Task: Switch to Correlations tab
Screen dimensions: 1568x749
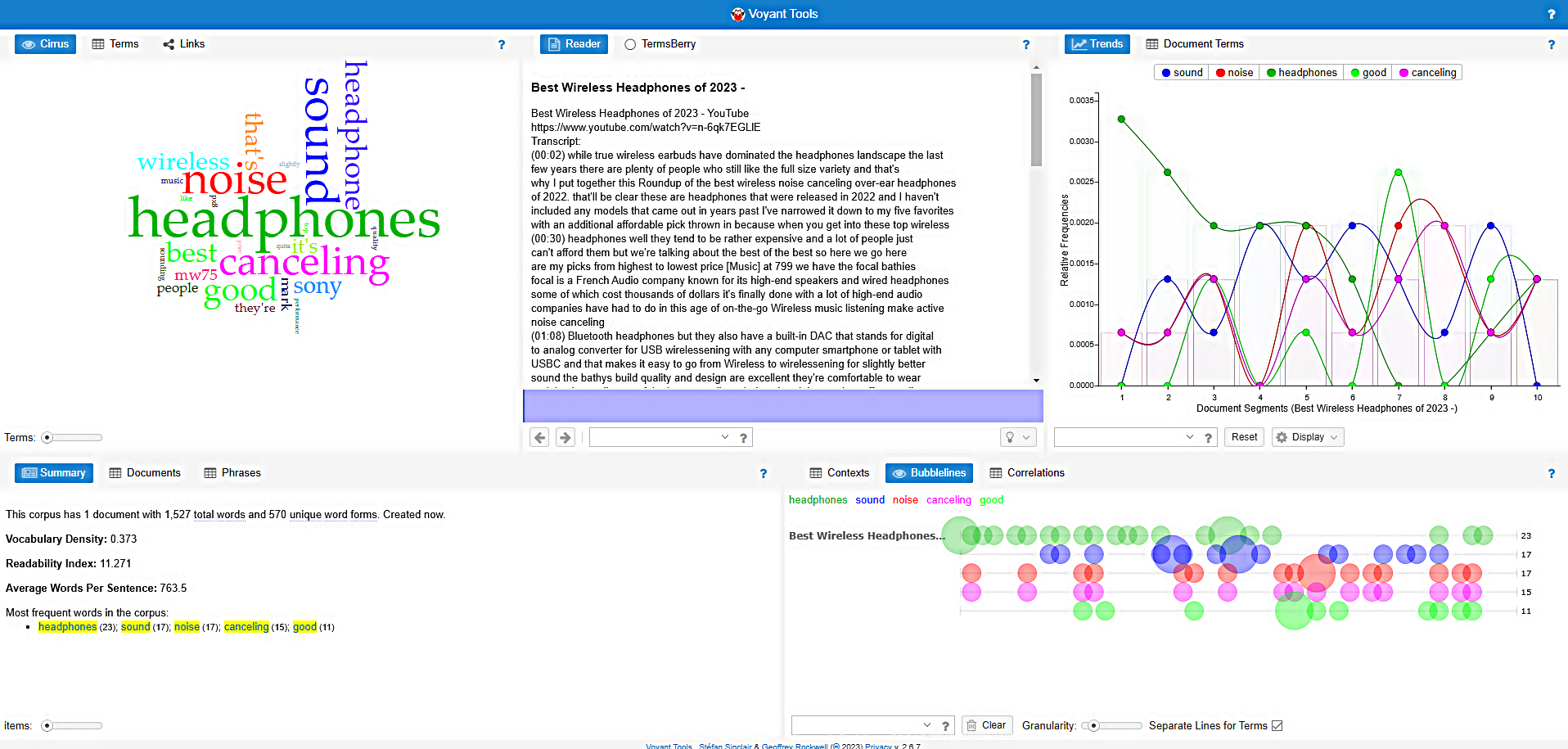Action: 1027,473
